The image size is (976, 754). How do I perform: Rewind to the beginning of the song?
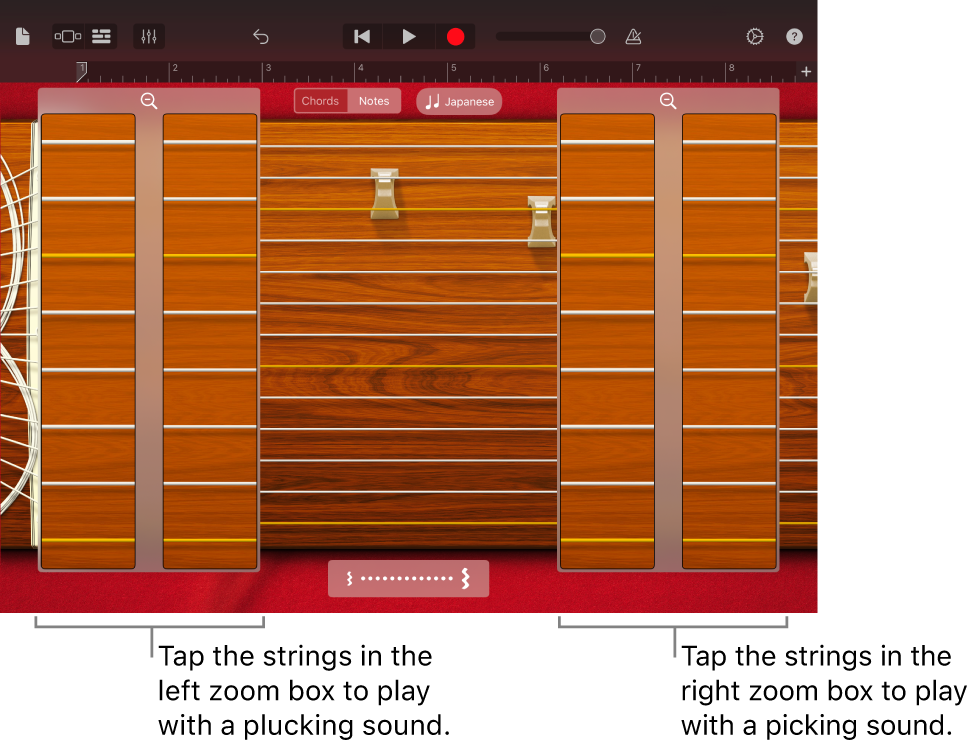pos(361,36)
